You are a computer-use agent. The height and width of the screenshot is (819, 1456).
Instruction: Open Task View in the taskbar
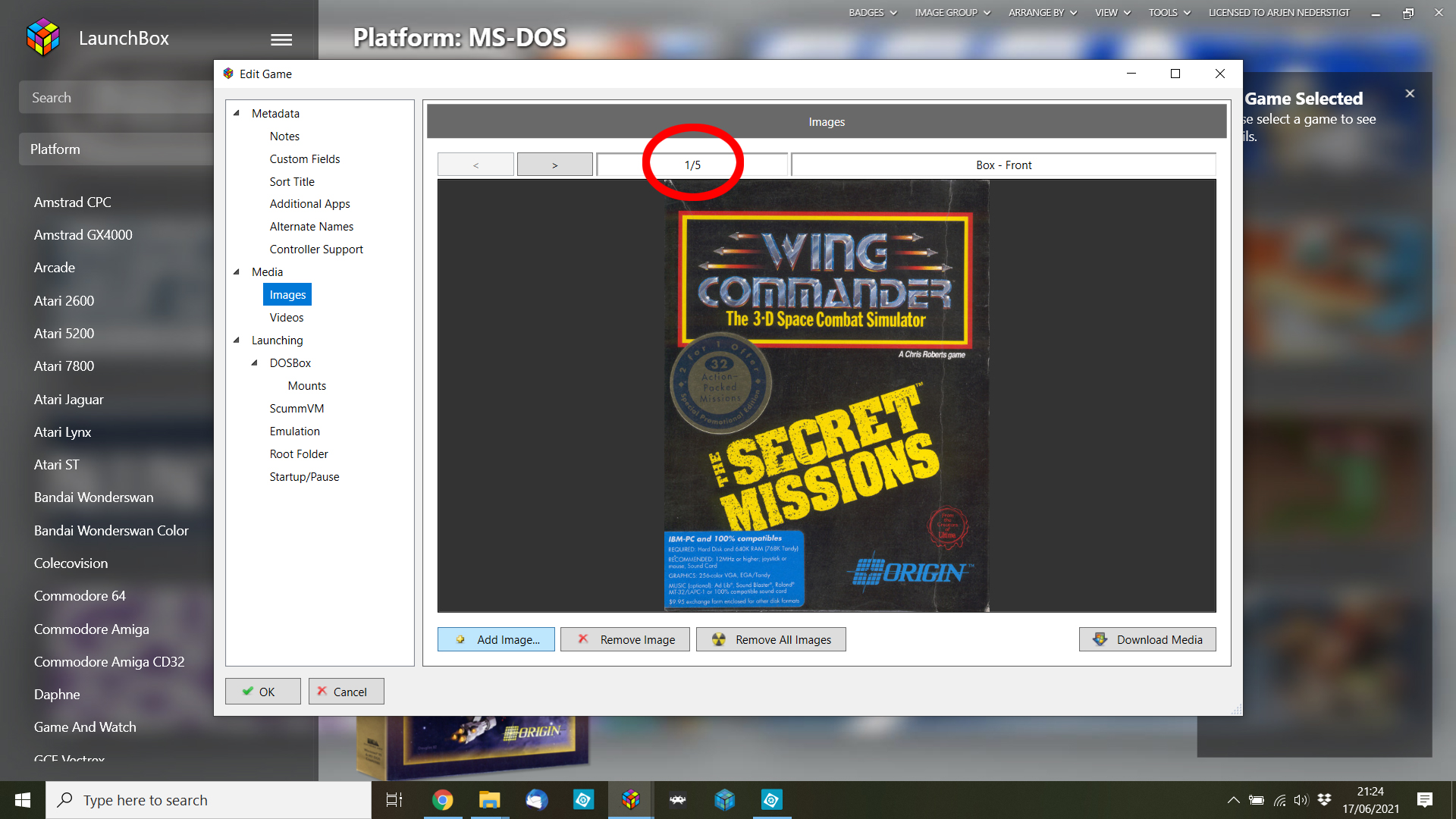click(x=394, y=800)
